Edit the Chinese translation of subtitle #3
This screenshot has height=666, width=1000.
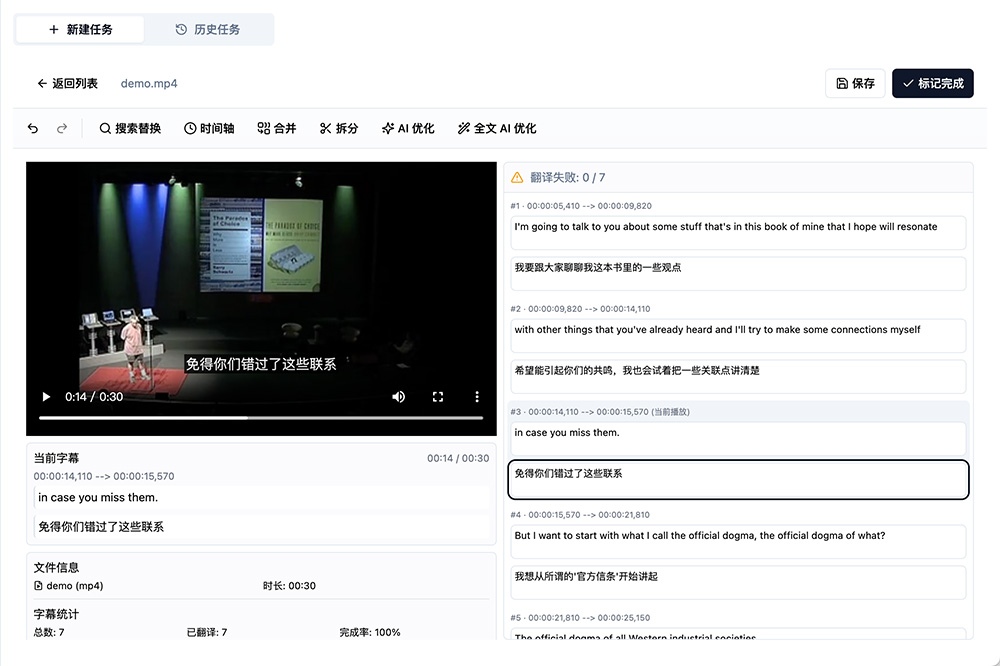click(738, 479)
